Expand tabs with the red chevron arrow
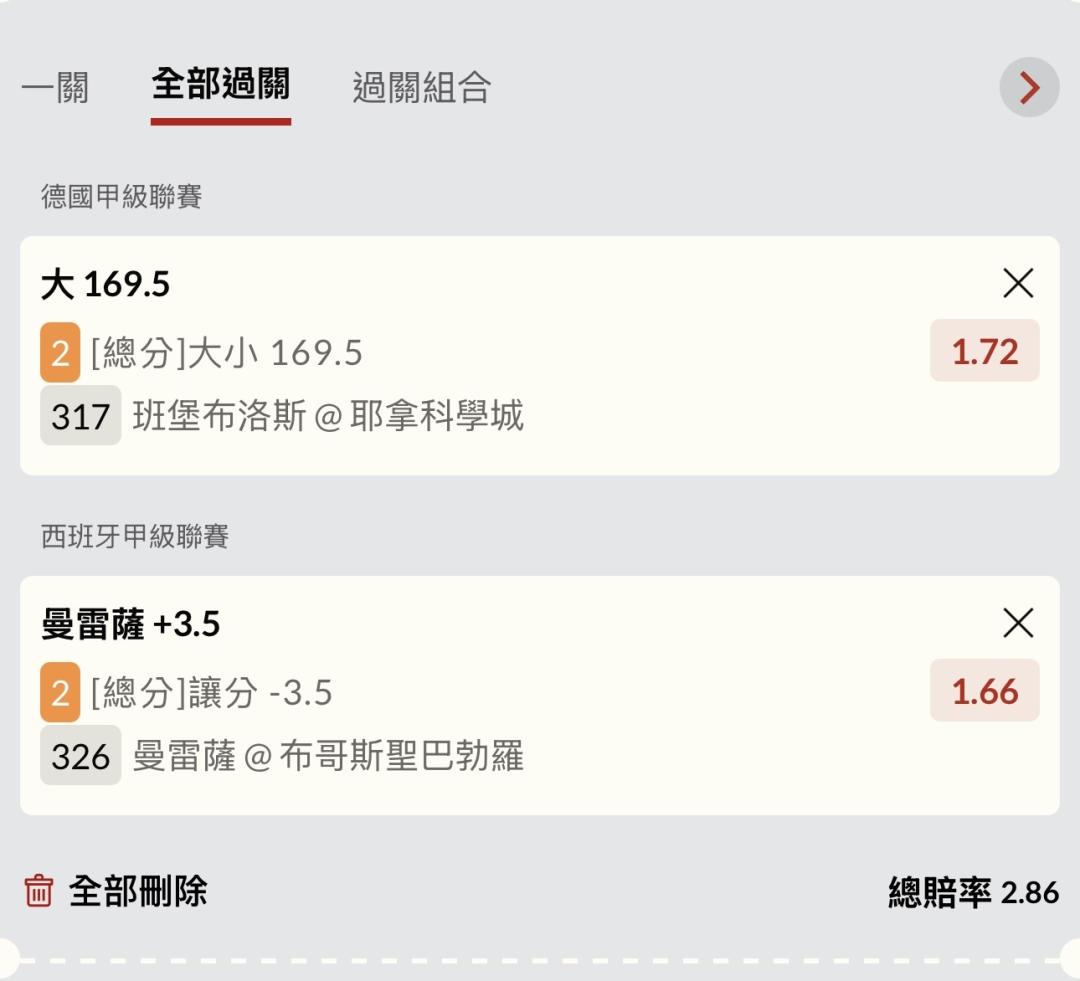Image resolution: width=1080 pixels, height=981 pixels. tap(1029, 88)
